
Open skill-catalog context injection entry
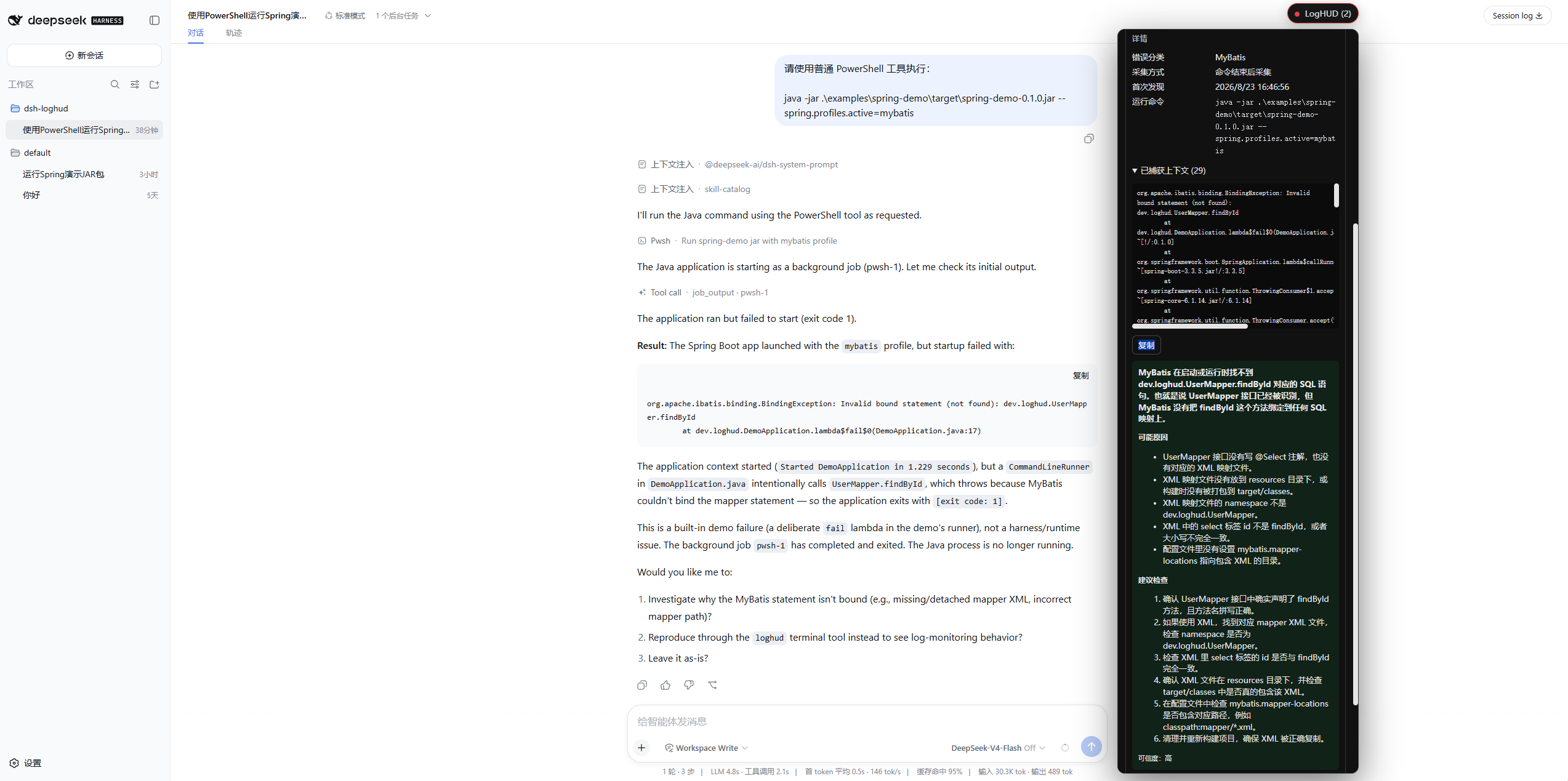694,189
